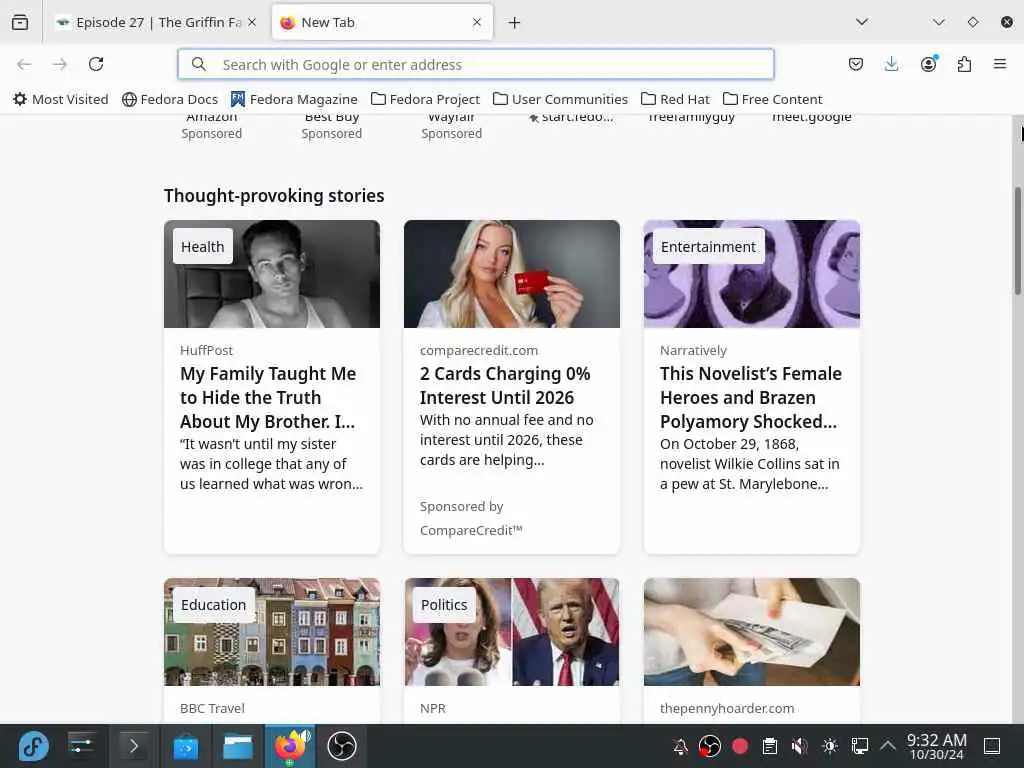Open a new tab with plus button
Viewport: 1024px width, 768px height.
click(515, 23)
